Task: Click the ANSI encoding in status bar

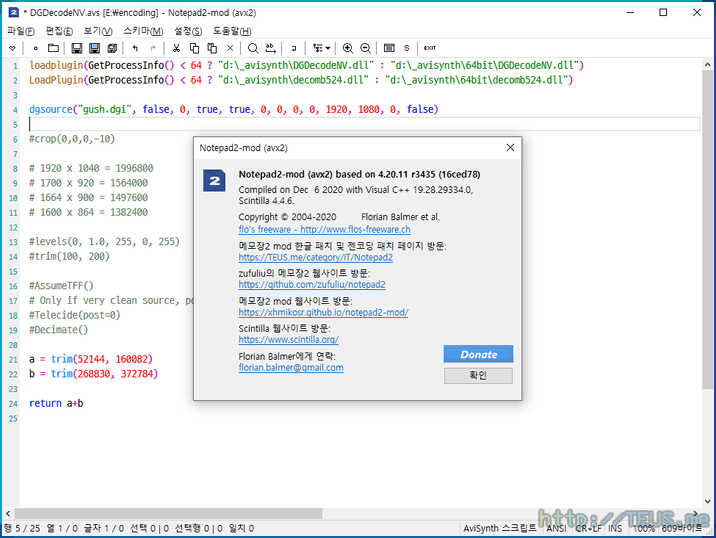Action: [x=556, y=528]
